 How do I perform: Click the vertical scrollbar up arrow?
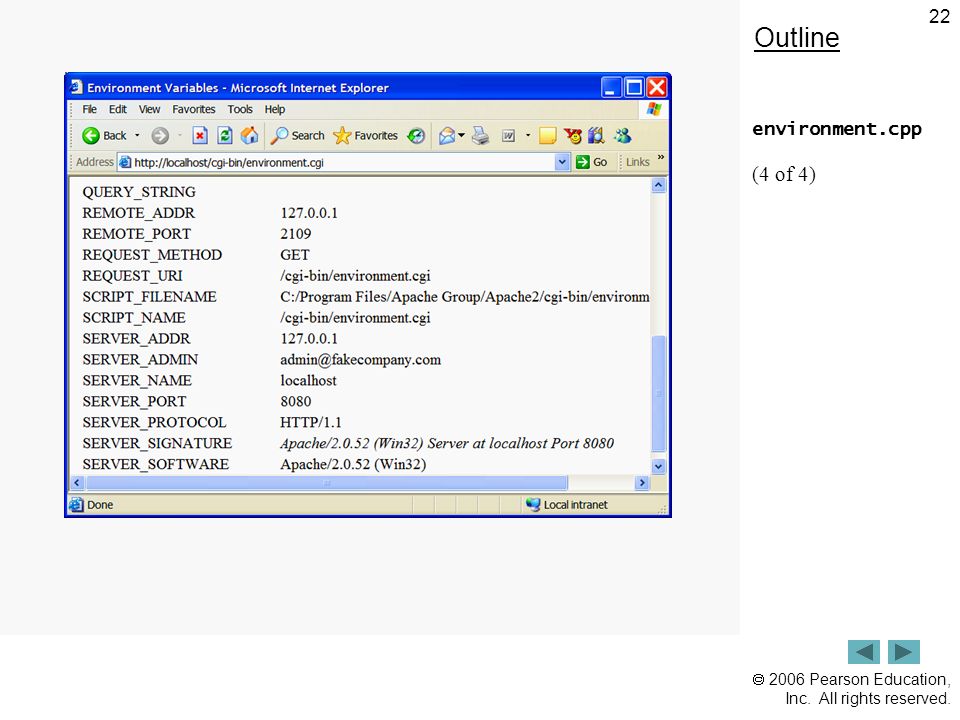pyautogui.click(x=658, y=185)
